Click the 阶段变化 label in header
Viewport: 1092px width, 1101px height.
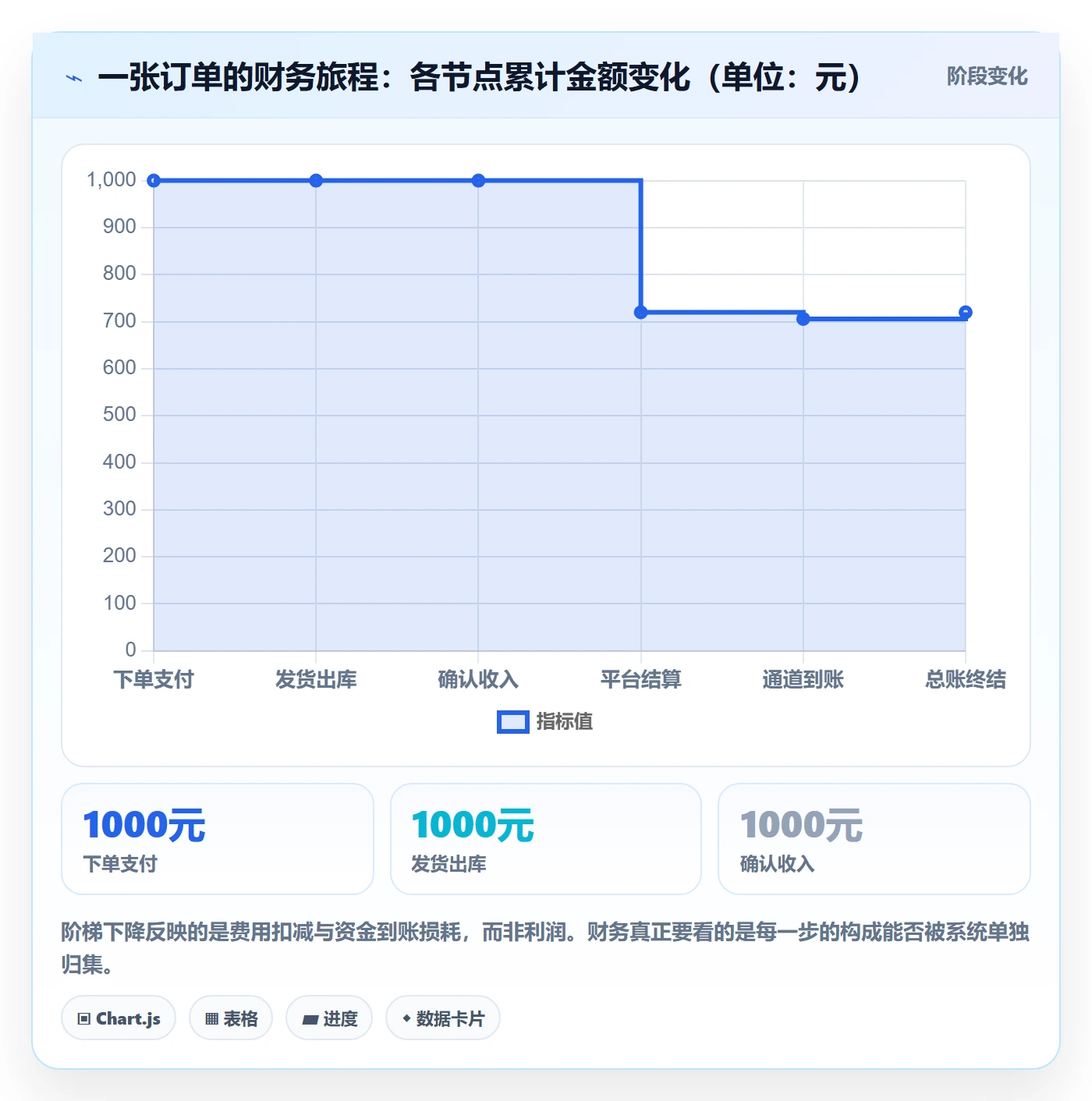987,76
